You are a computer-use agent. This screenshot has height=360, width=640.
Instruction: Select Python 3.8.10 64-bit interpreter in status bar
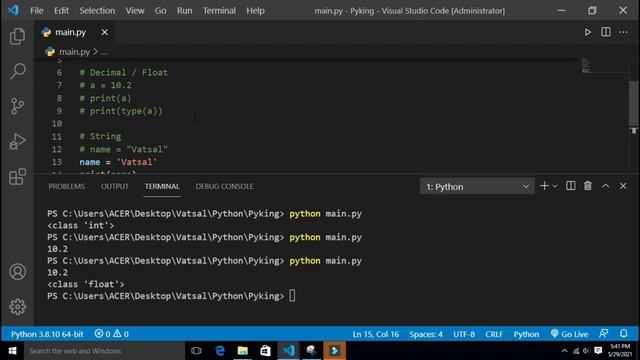47,334
